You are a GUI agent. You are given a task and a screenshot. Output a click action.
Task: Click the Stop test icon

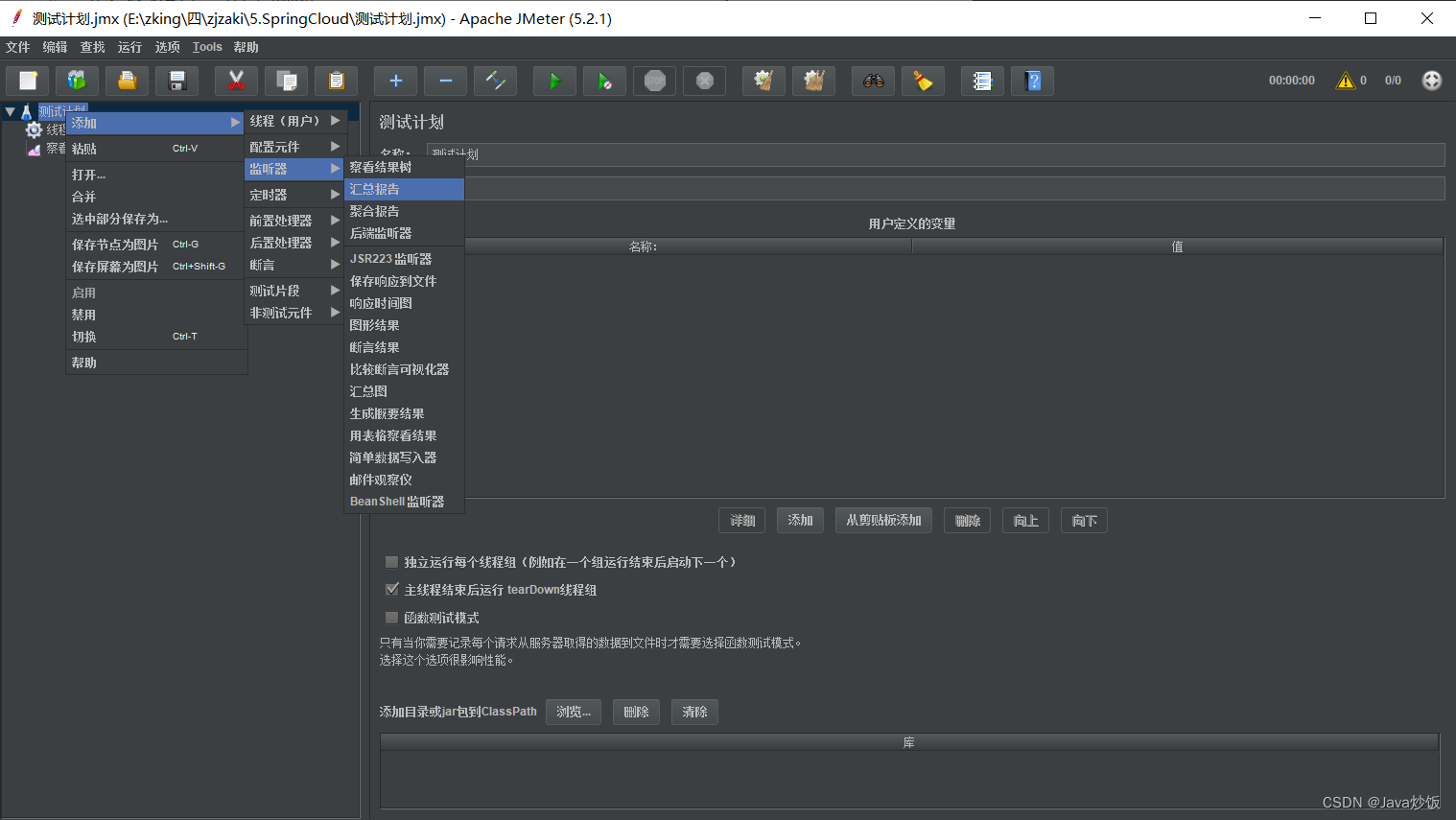tap(654, 82)
